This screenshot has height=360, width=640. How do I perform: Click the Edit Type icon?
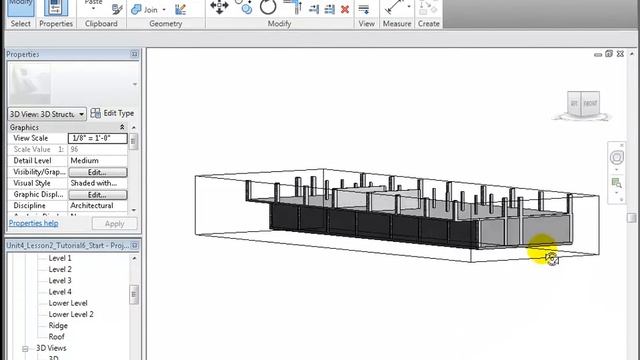click(96, 113)
